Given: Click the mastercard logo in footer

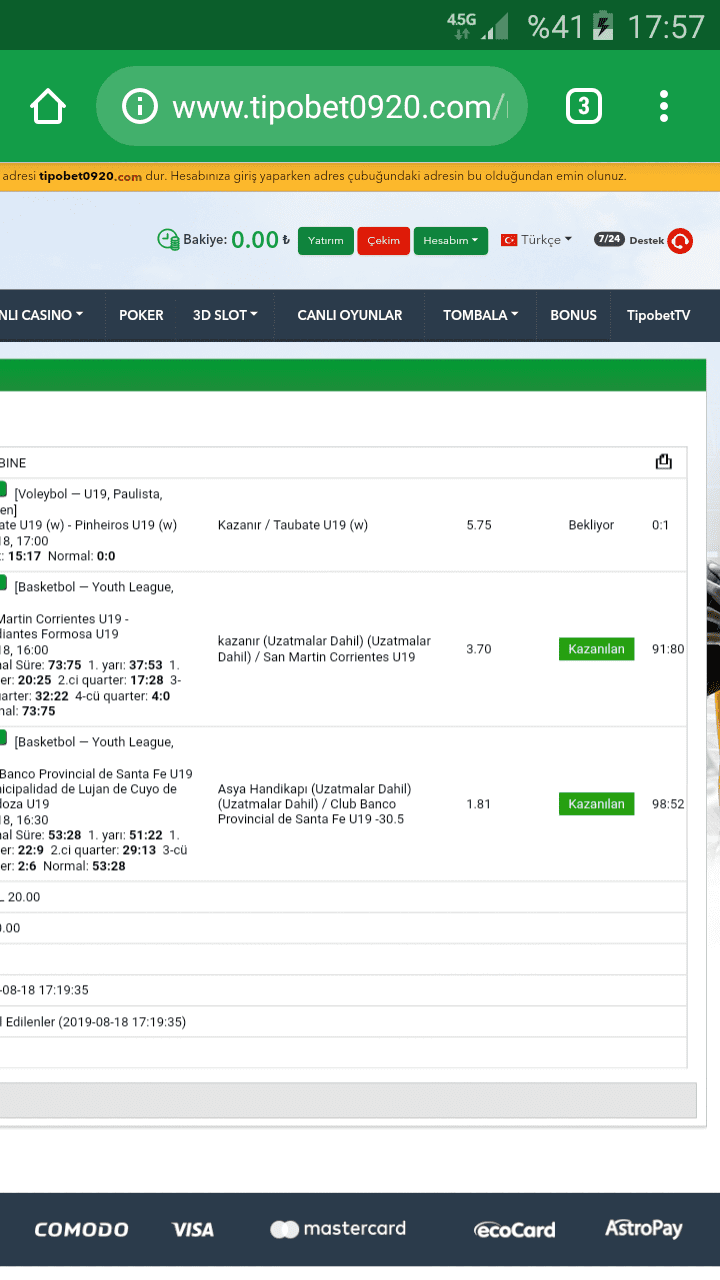Looking at the screenshot, I should click(338, 1229).
